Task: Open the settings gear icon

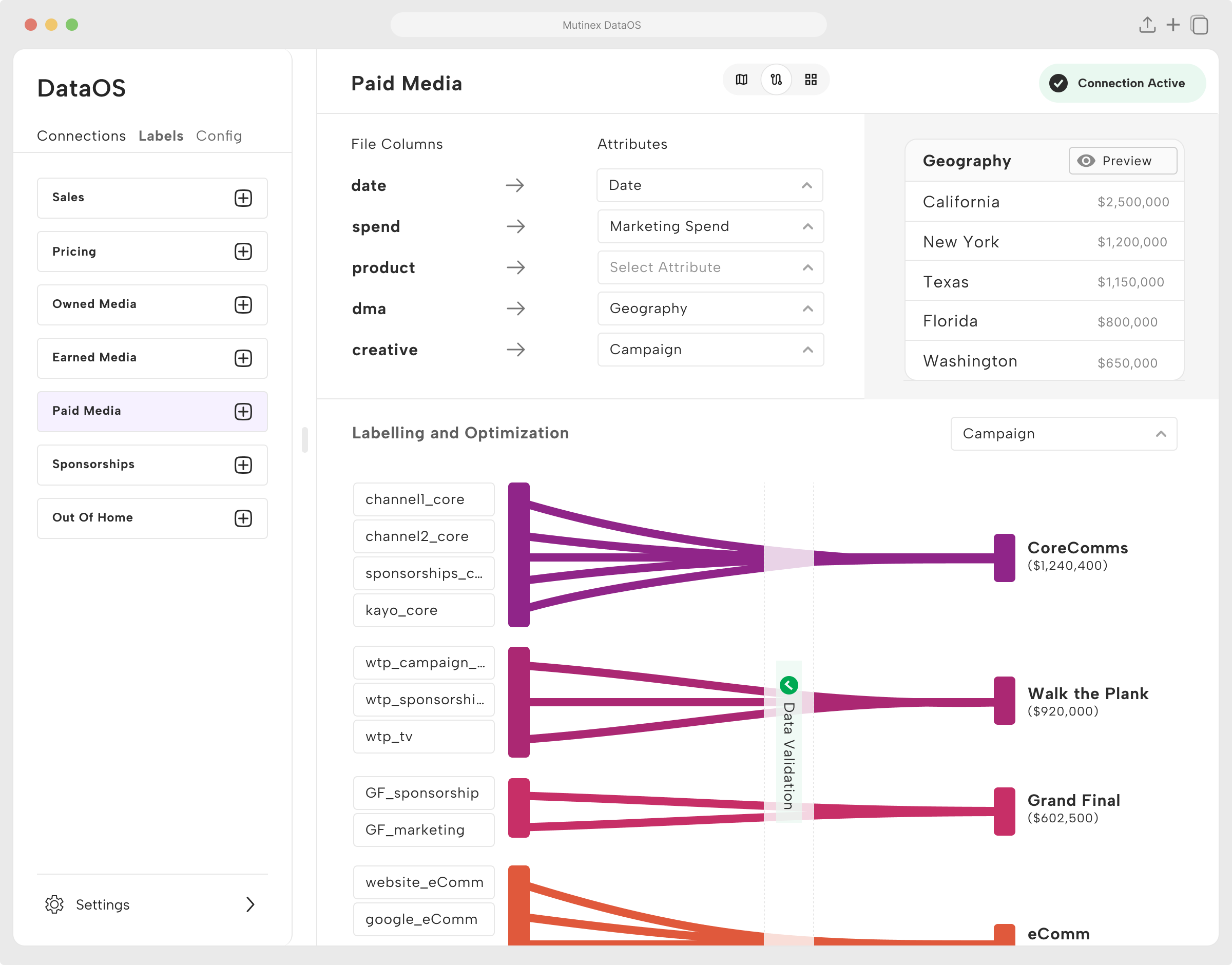Action: pos(54,904)
